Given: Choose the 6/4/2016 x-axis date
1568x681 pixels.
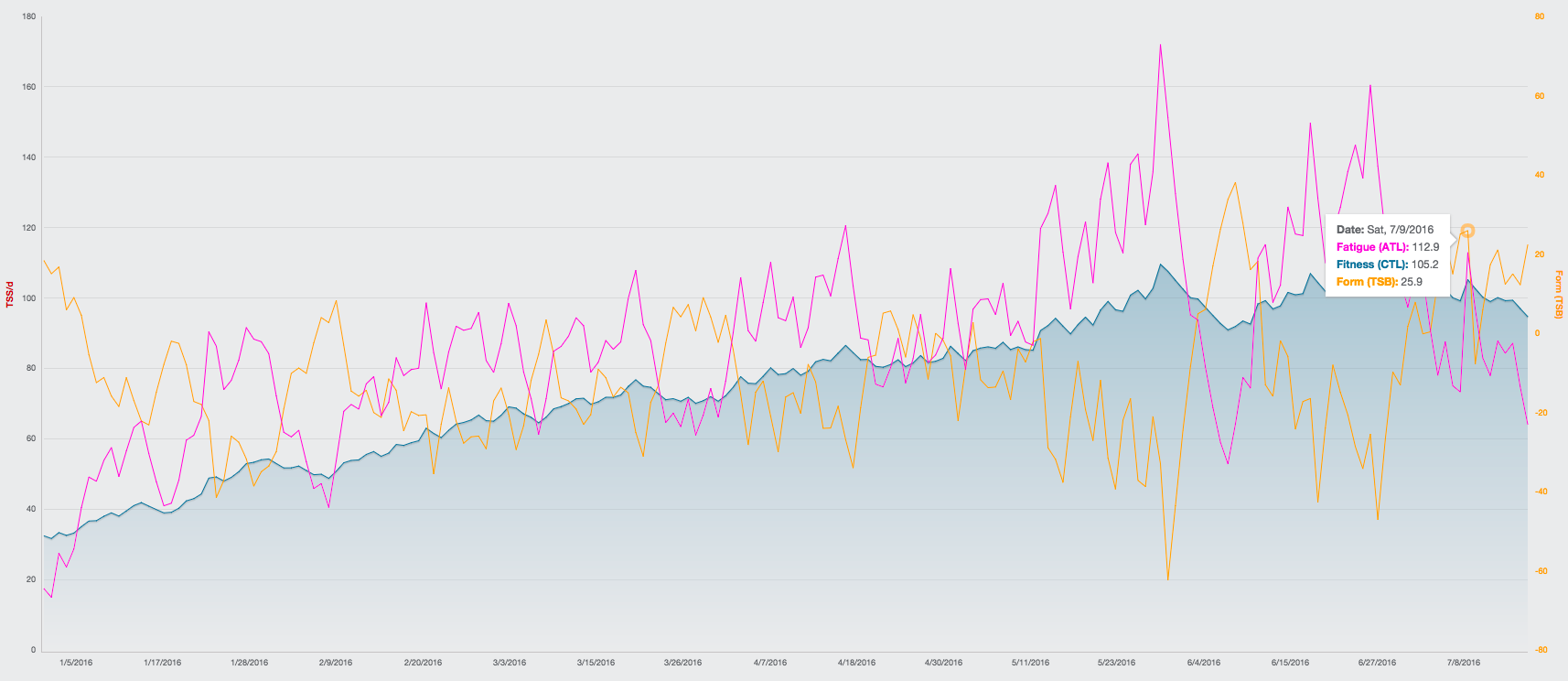Looking at the screenshot, I should pyautogui.click(x=1203, y=663).
